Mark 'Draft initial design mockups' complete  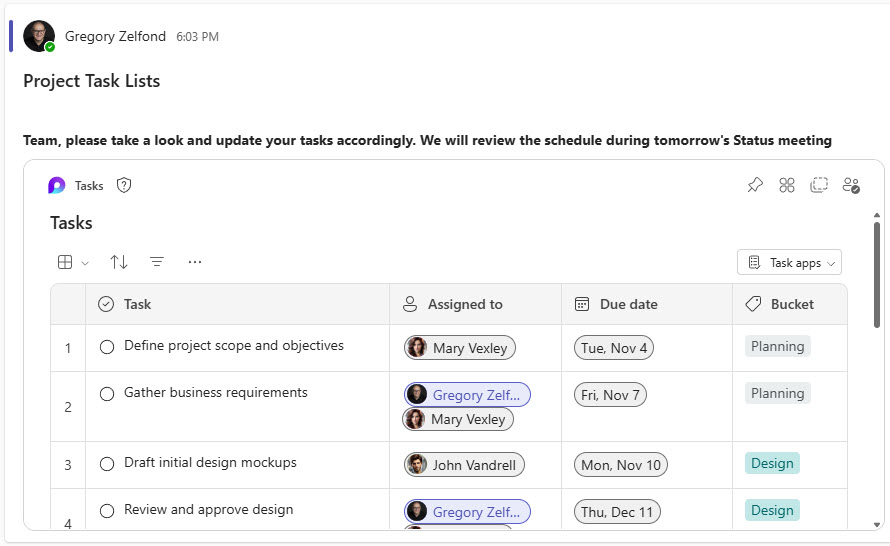point(107,464)
